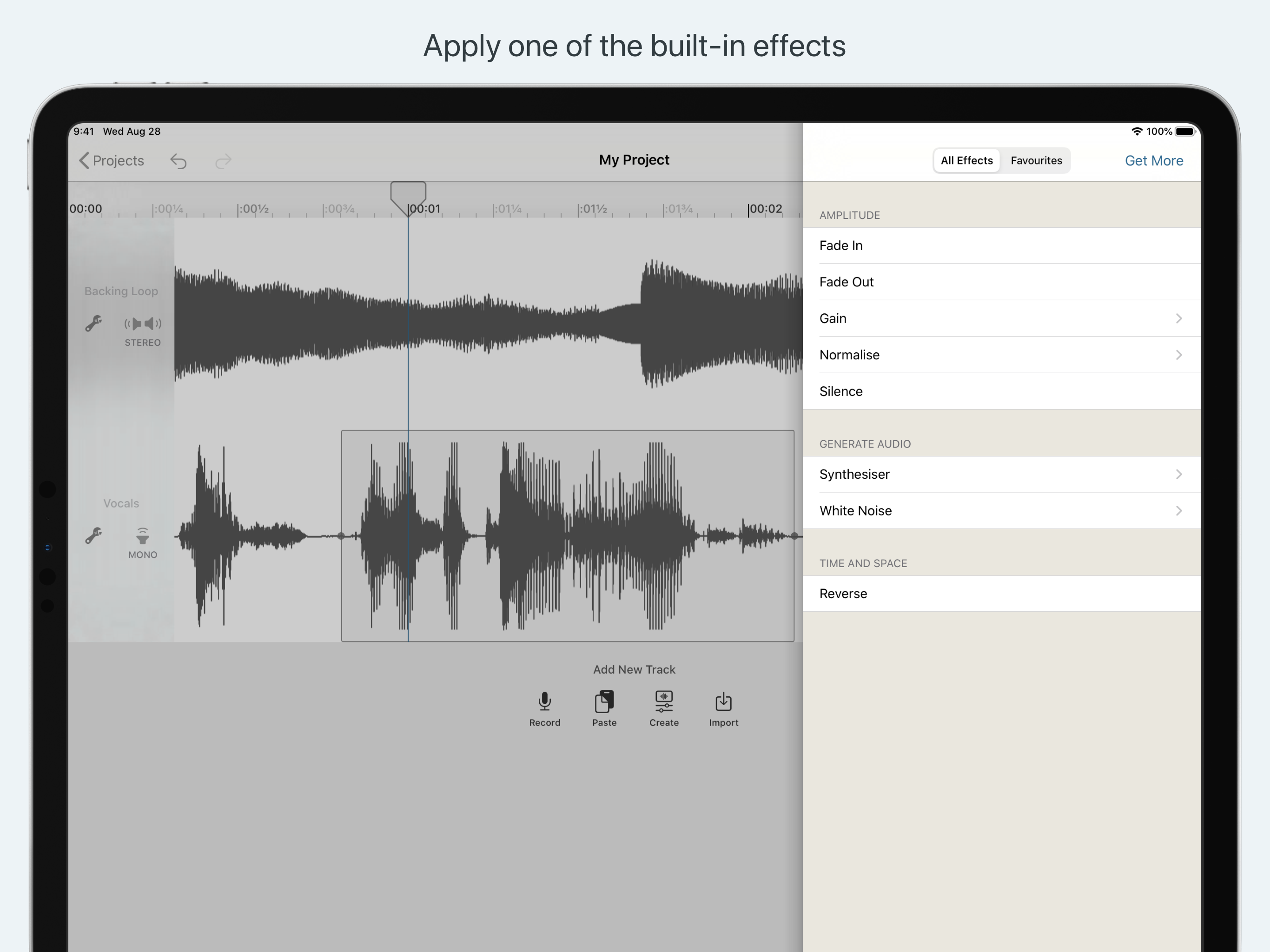Tap the Create track icon

pyautogui.click(x=664, y=701)
